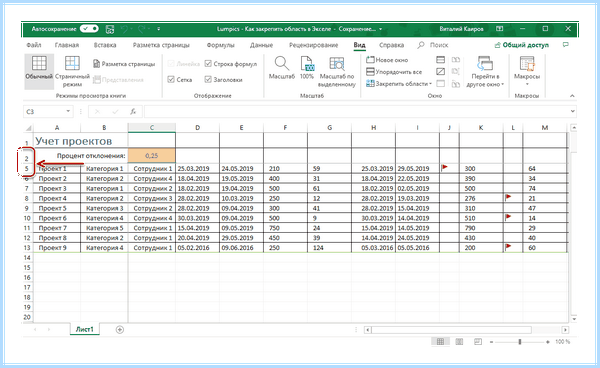The width and height of the screenshot is (600, 368).
Task: Click user name Виталий Каиров
Action: [x=461, y=29]
